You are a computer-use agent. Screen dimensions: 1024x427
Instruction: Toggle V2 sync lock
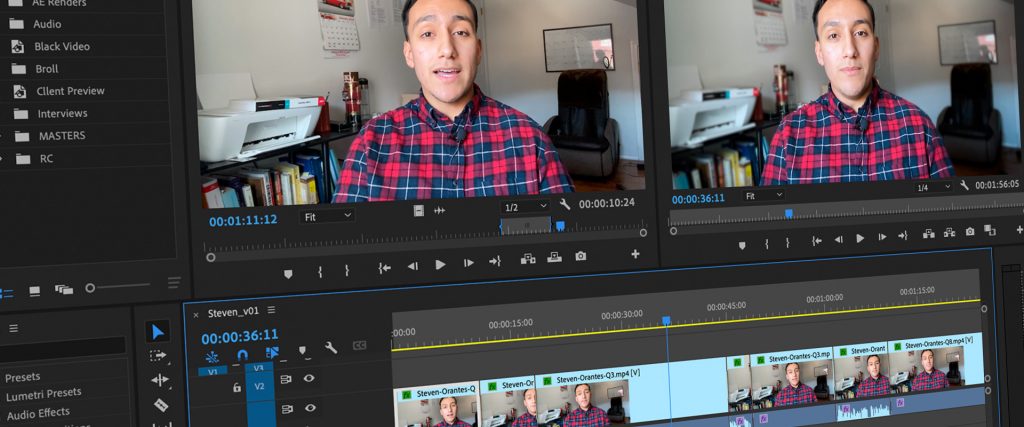pos(285,379)
